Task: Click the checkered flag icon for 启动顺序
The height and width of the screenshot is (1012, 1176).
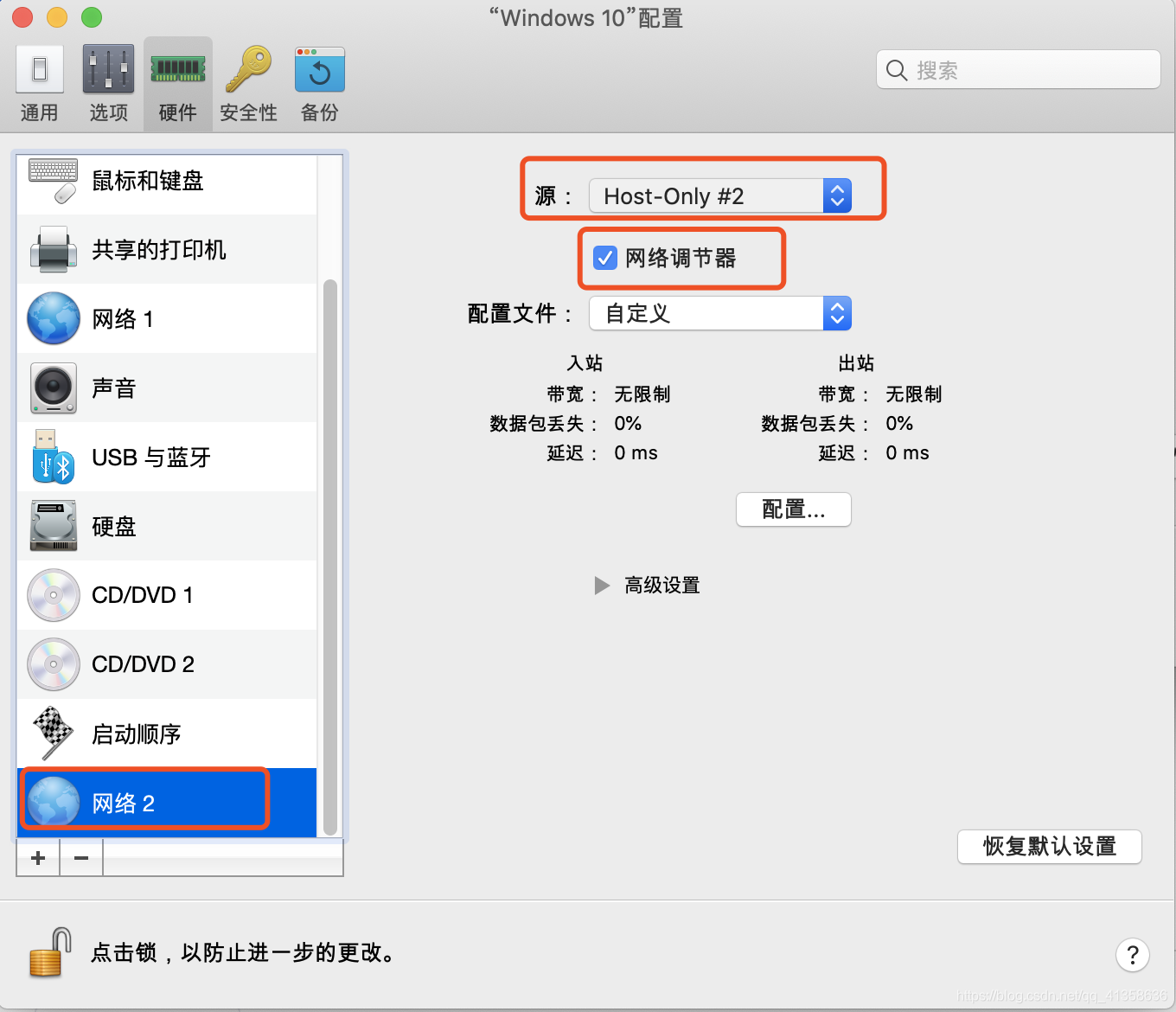Action: (x=54, y=733)
